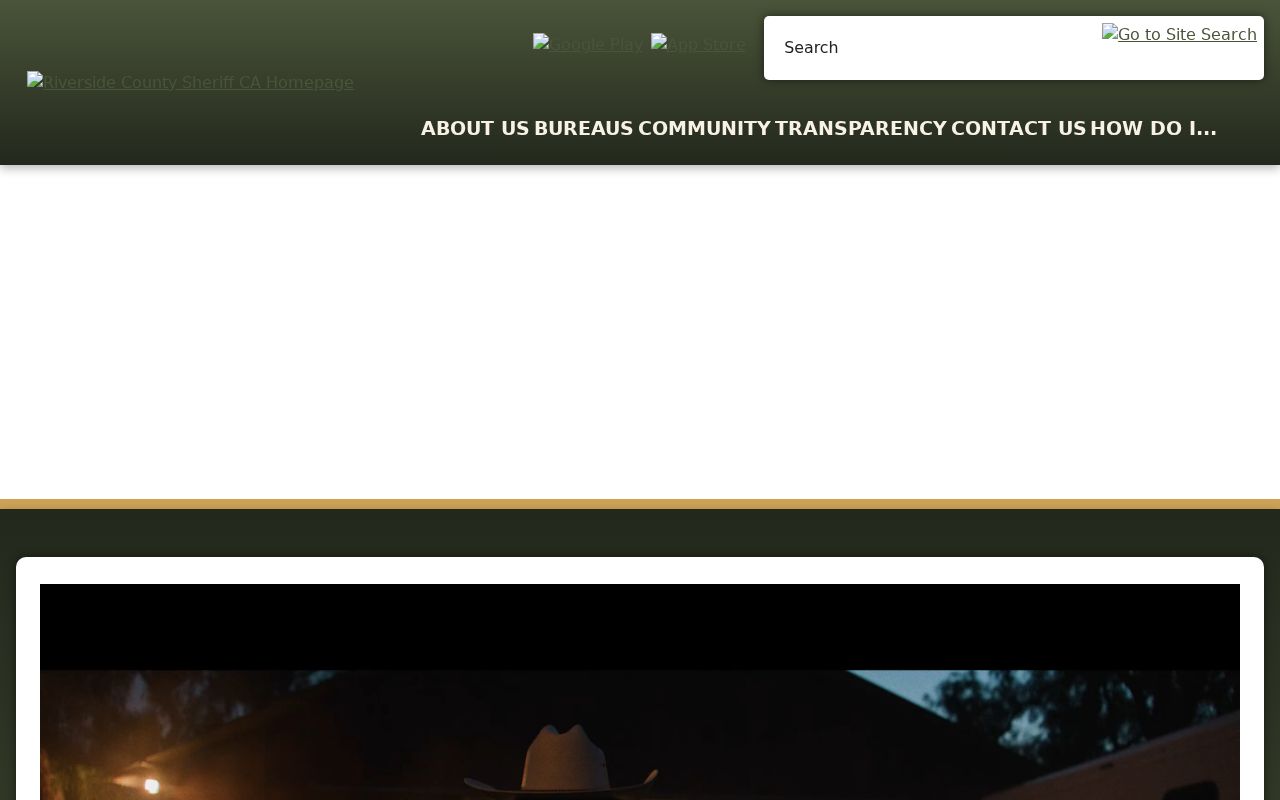The width and height of the screenshot is (1280, 800).
Task: Open the Google Play app badge
Action: click(588, 44)
